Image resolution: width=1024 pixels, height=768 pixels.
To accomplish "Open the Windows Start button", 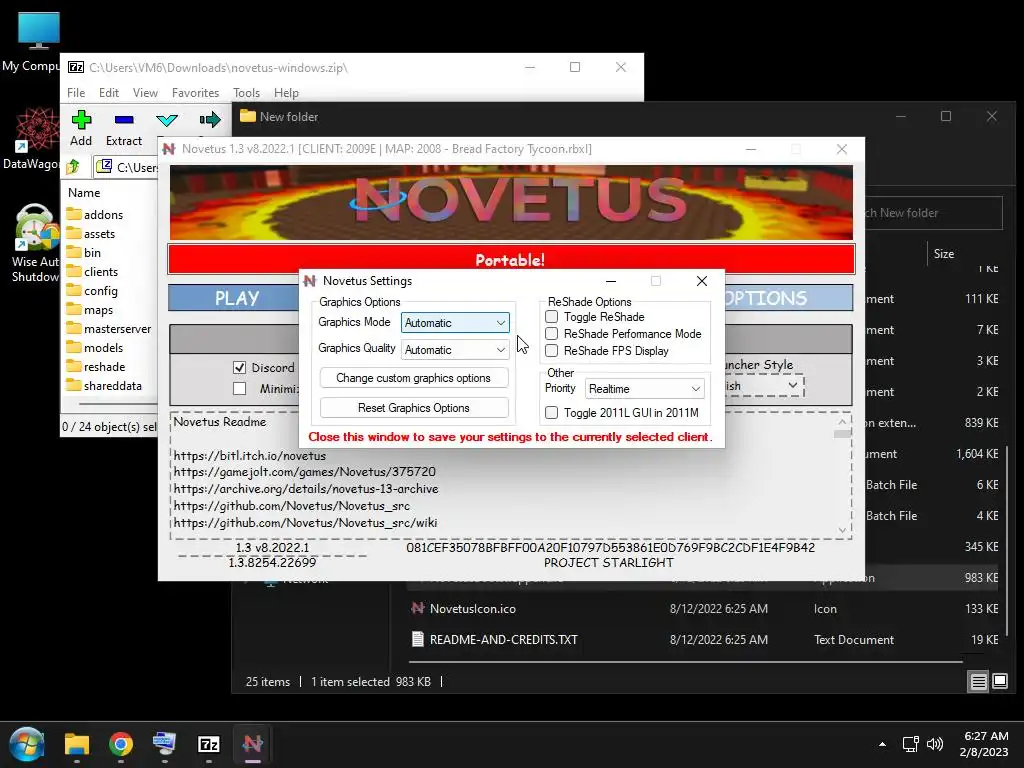I will pos(27,744).
